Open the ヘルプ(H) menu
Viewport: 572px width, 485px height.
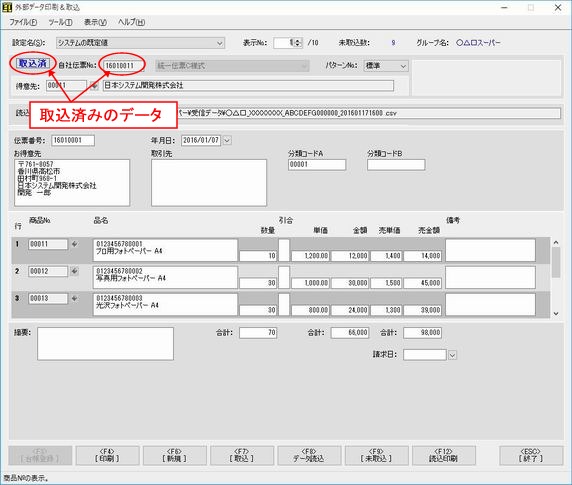click(131, 22)
